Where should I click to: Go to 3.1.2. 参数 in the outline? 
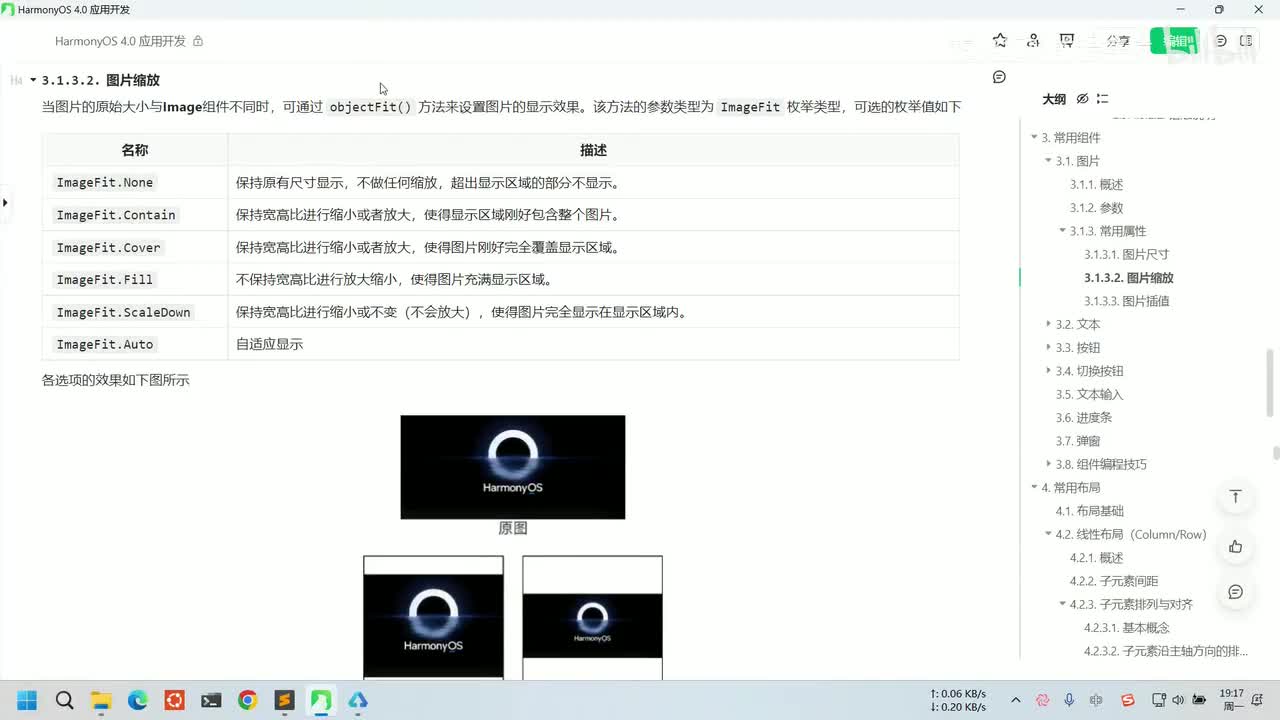tap(1096, 208)
